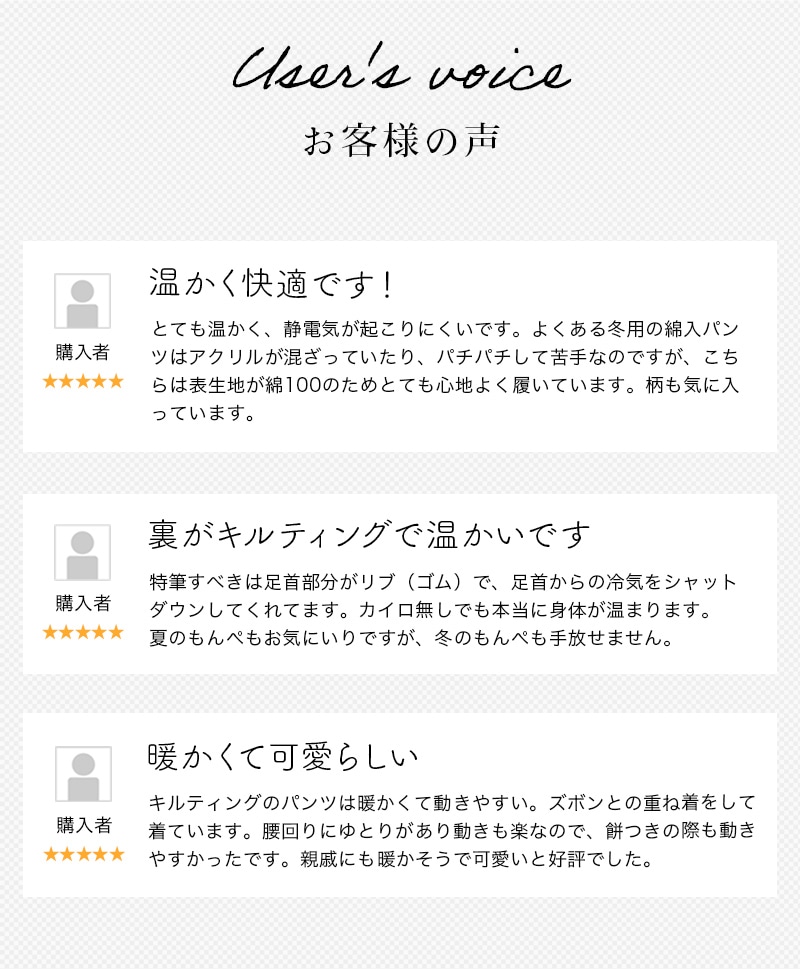Click the last star in the third review's rating

(x=116, y=854)
